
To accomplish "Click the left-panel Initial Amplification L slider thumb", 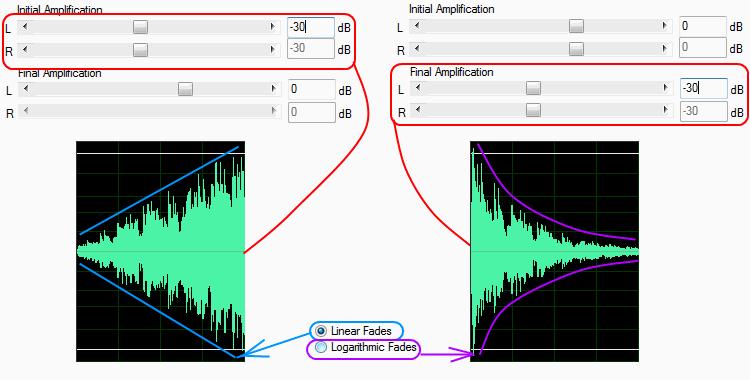I will pyautogui.click(x=140, y=27).
